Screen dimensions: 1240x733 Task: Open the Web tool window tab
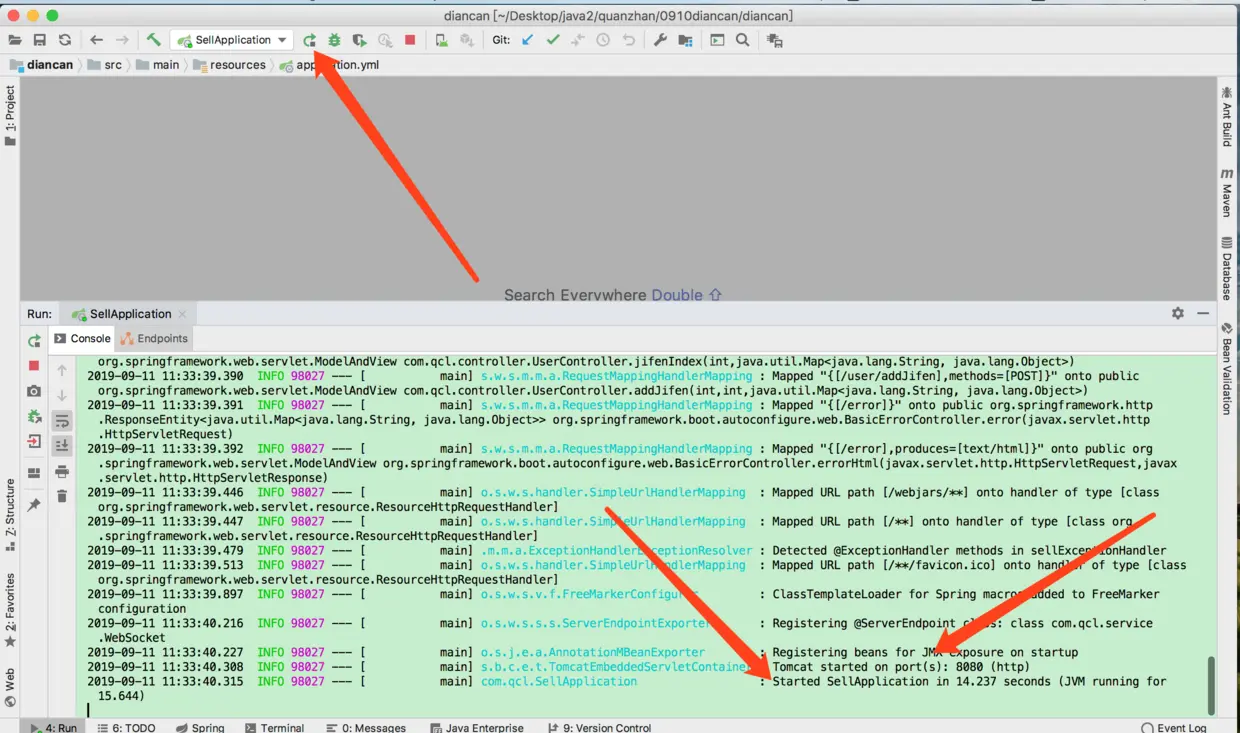pyautogui.click(x=10, y=687)
